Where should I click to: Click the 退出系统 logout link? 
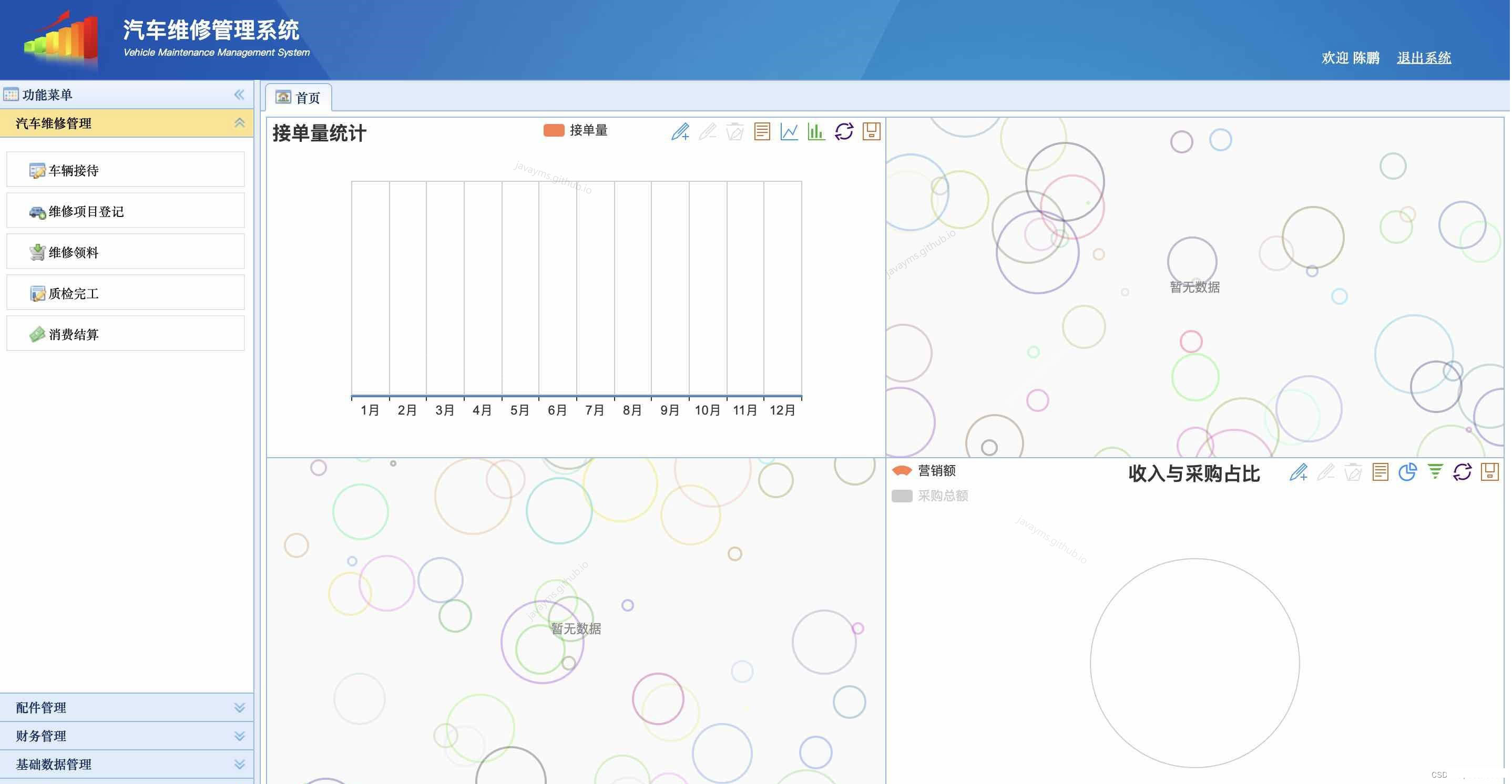[1423, 57]
